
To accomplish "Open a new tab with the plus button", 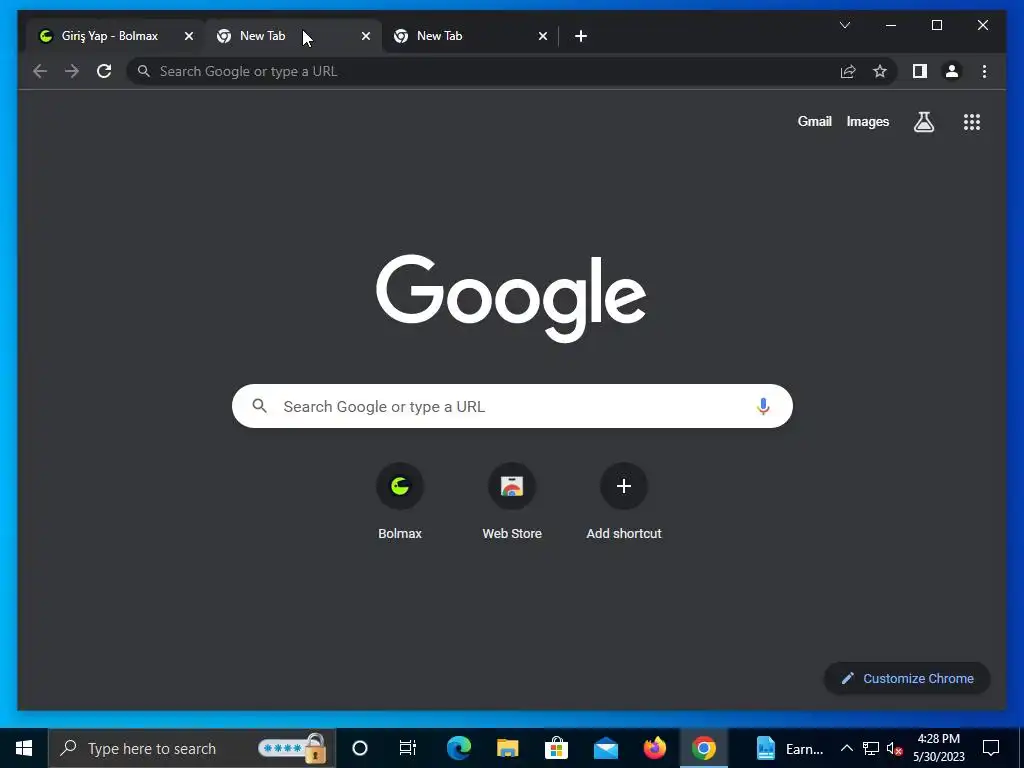I will [x=581, y=36].
